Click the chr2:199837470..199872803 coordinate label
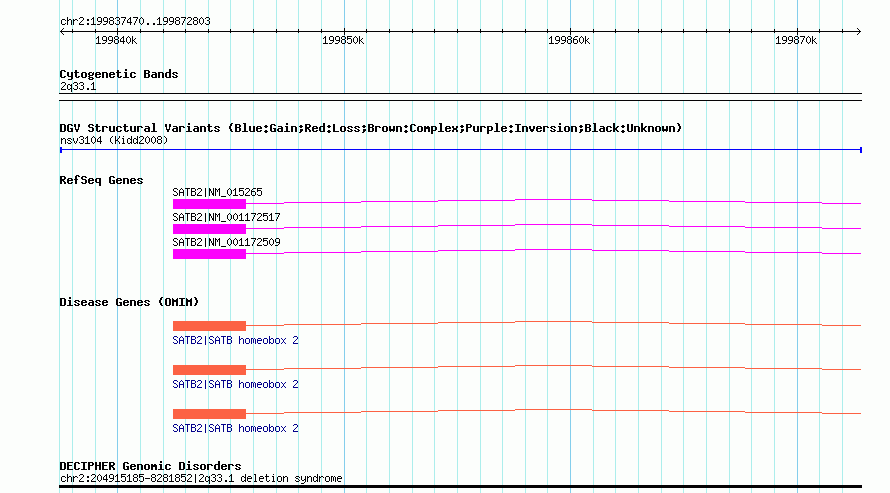890x493 pixels. point(135,22)
